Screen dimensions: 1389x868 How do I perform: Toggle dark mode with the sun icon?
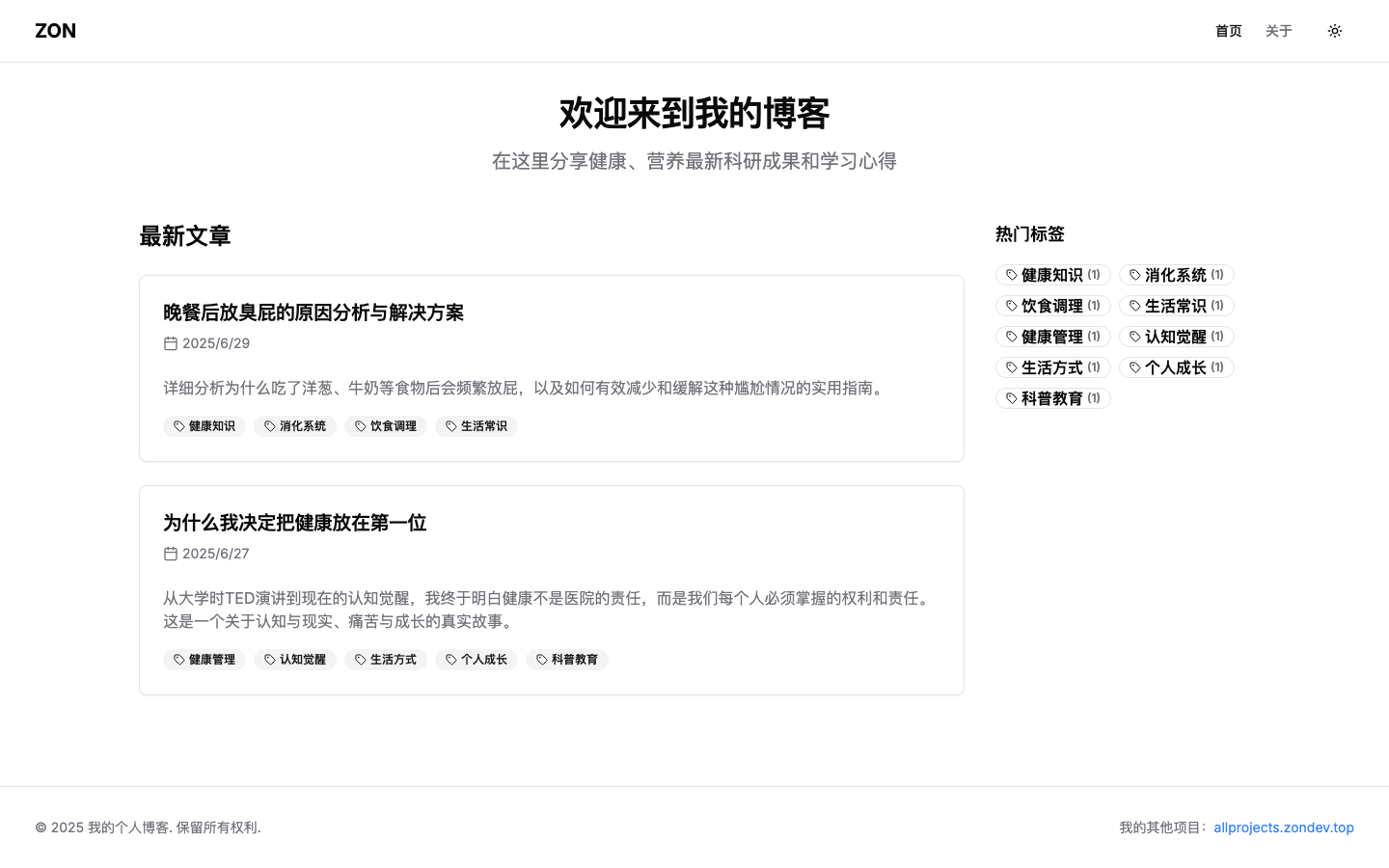coord(1335,30)
